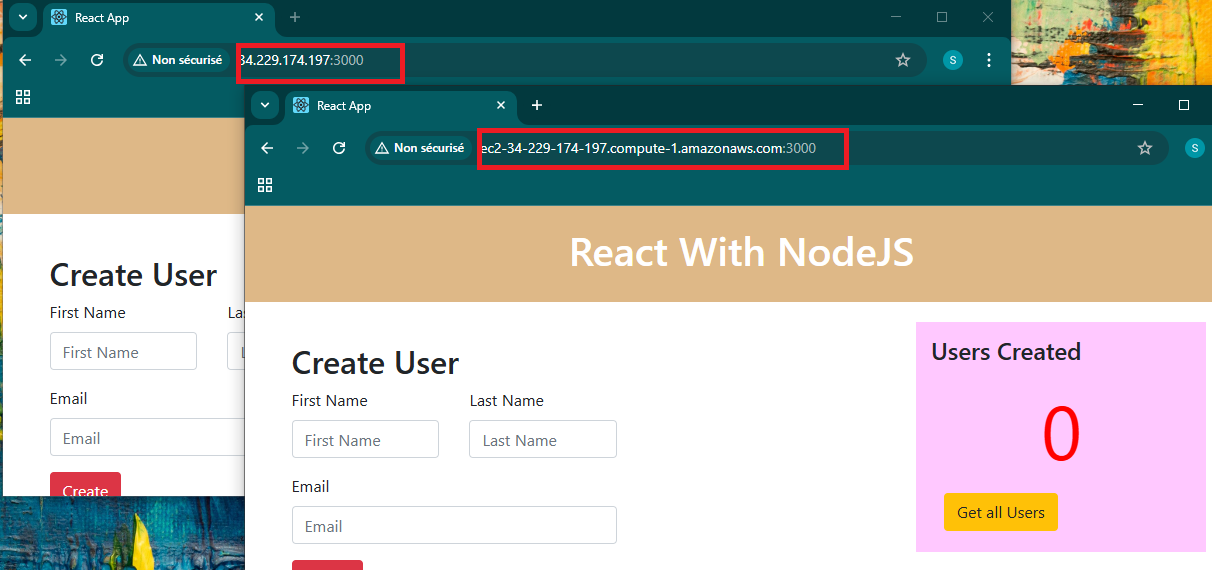Screen dimensions: 1212x570
Task: Open the apps grid in the back window's bookmarks bar
Action: (x=23, y=97)
